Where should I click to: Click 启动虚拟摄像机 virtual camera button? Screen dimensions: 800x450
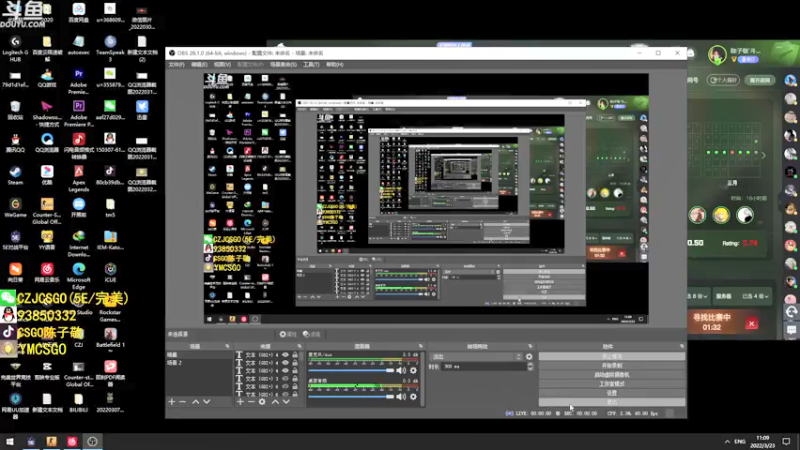point(612,375)
